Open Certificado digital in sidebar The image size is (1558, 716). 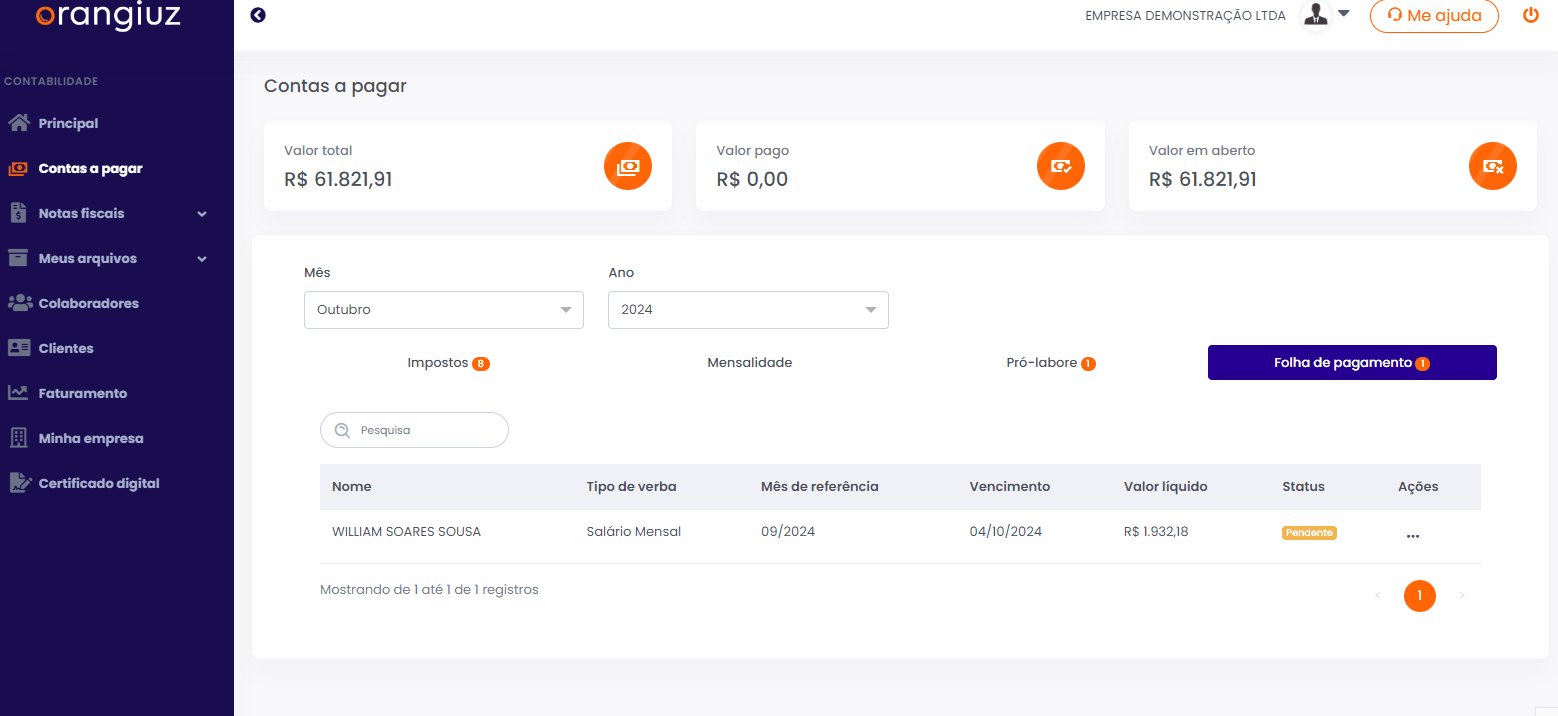pyautogui.click(x=99, y=483)
